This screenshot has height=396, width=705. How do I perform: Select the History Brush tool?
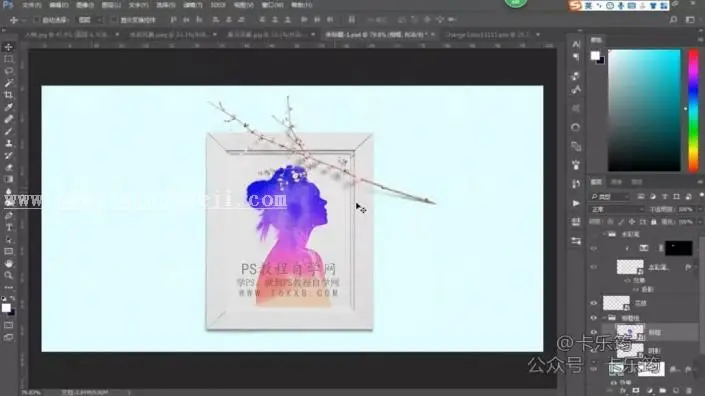(9, 156)
